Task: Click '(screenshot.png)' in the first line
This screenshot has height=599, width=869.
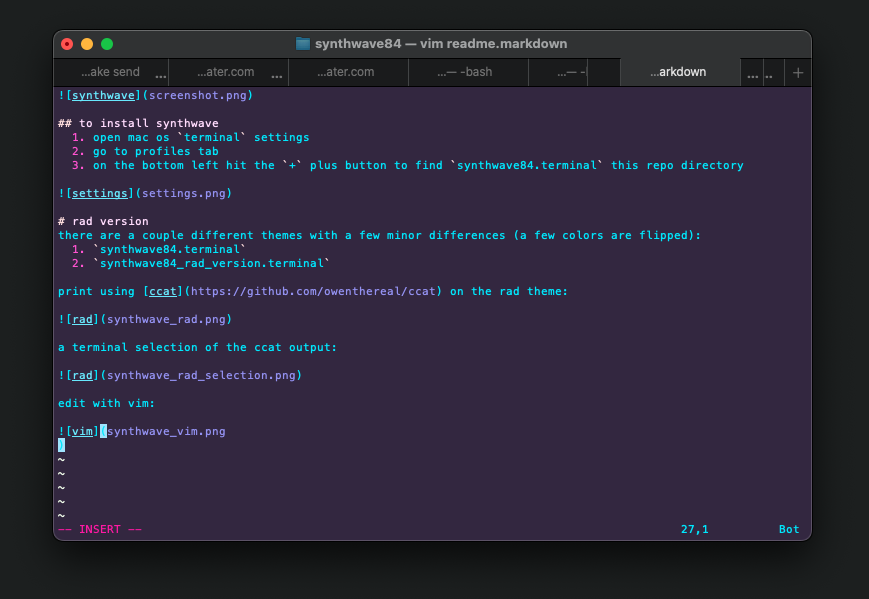Action: tap(198, 95)
